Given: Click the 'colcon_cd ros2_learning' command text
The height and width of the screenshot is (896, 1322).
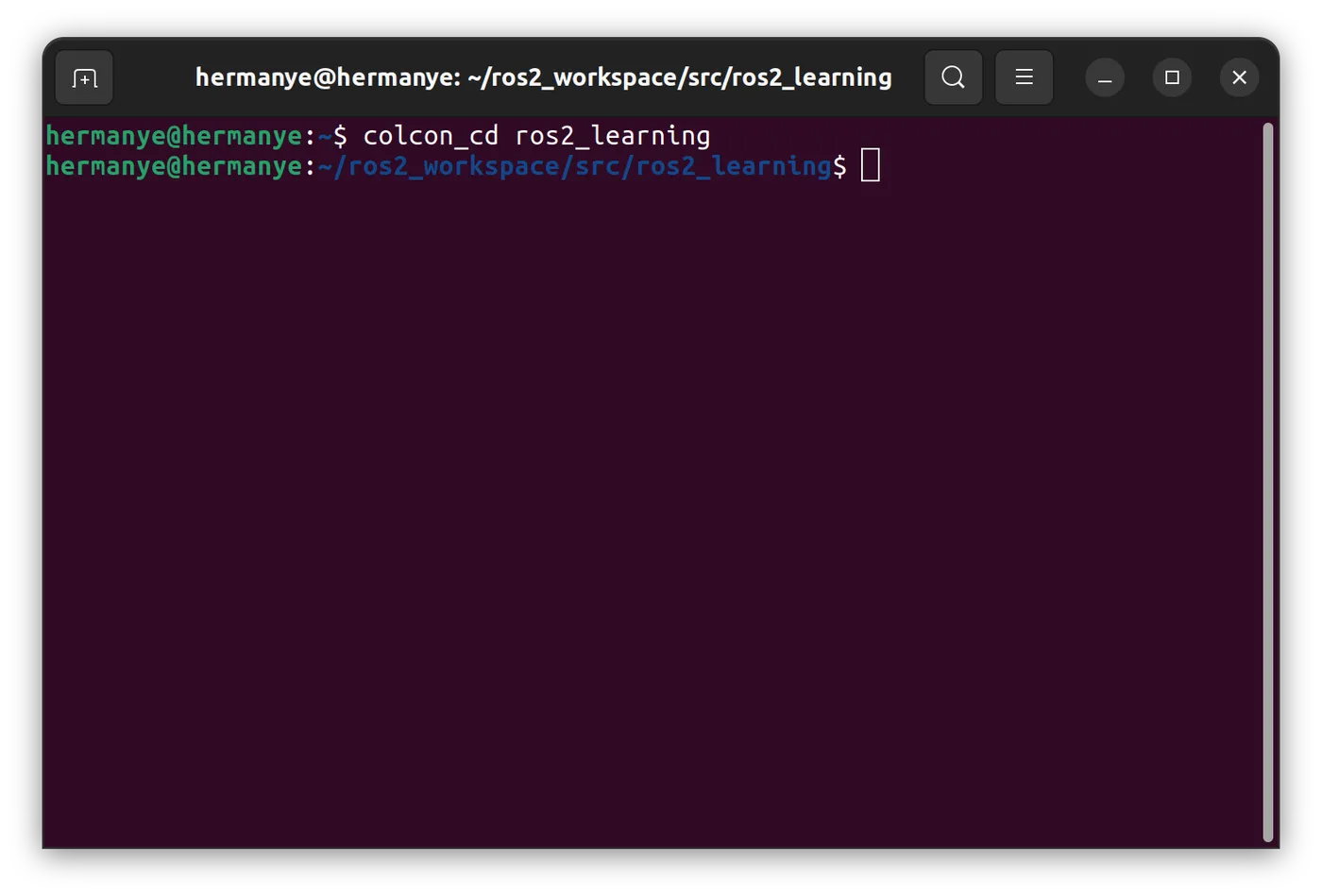Looking at the screenshot, I should point(536,136).
